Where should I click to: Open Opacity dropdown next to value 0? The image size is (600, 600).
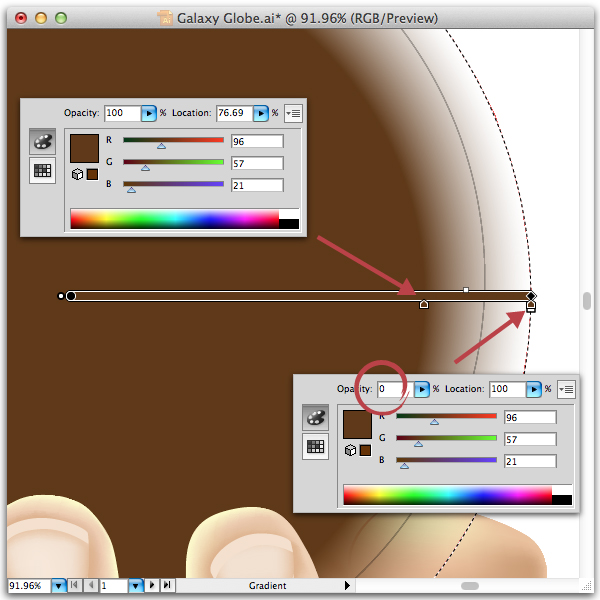(x=422, y=390)
